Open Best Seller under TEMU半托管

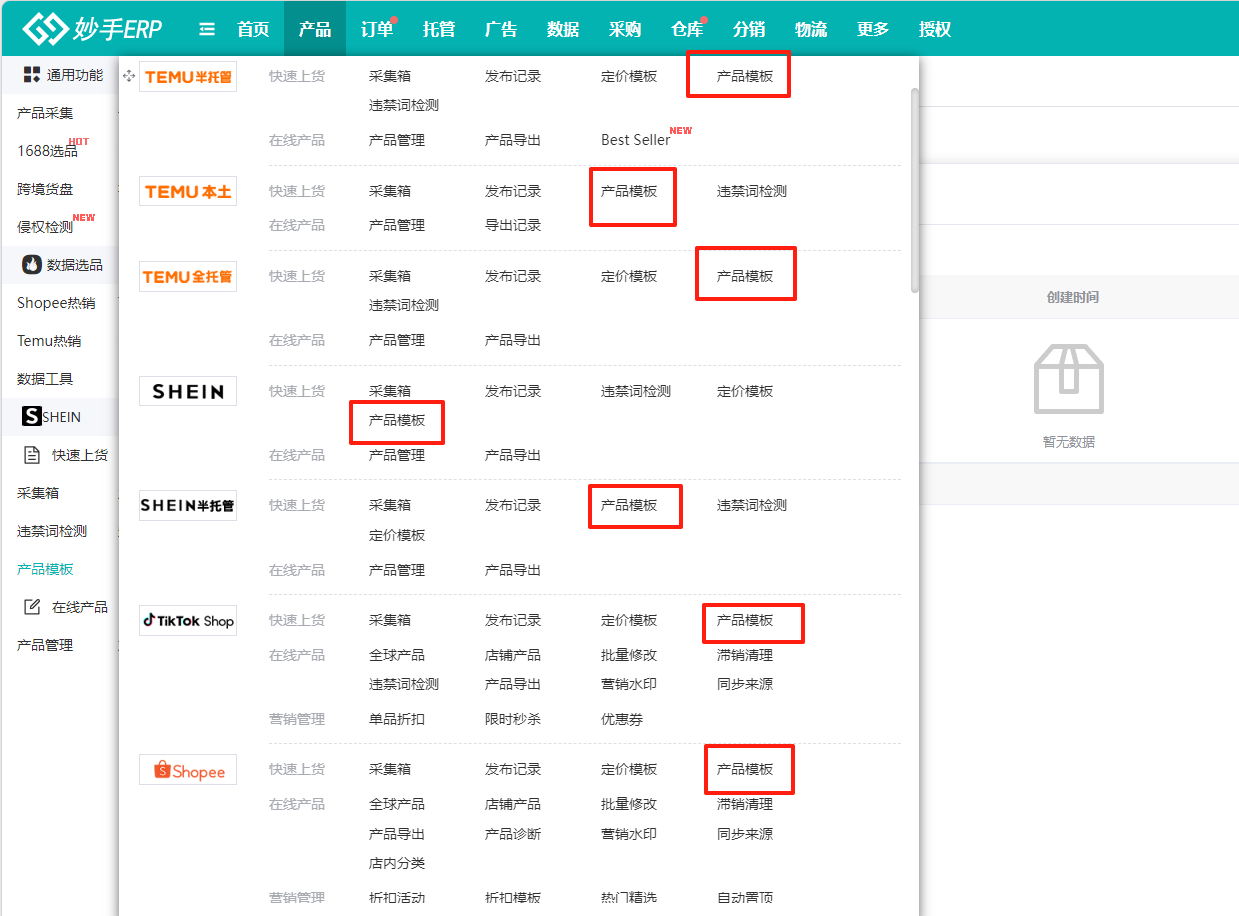pos(635,140)
